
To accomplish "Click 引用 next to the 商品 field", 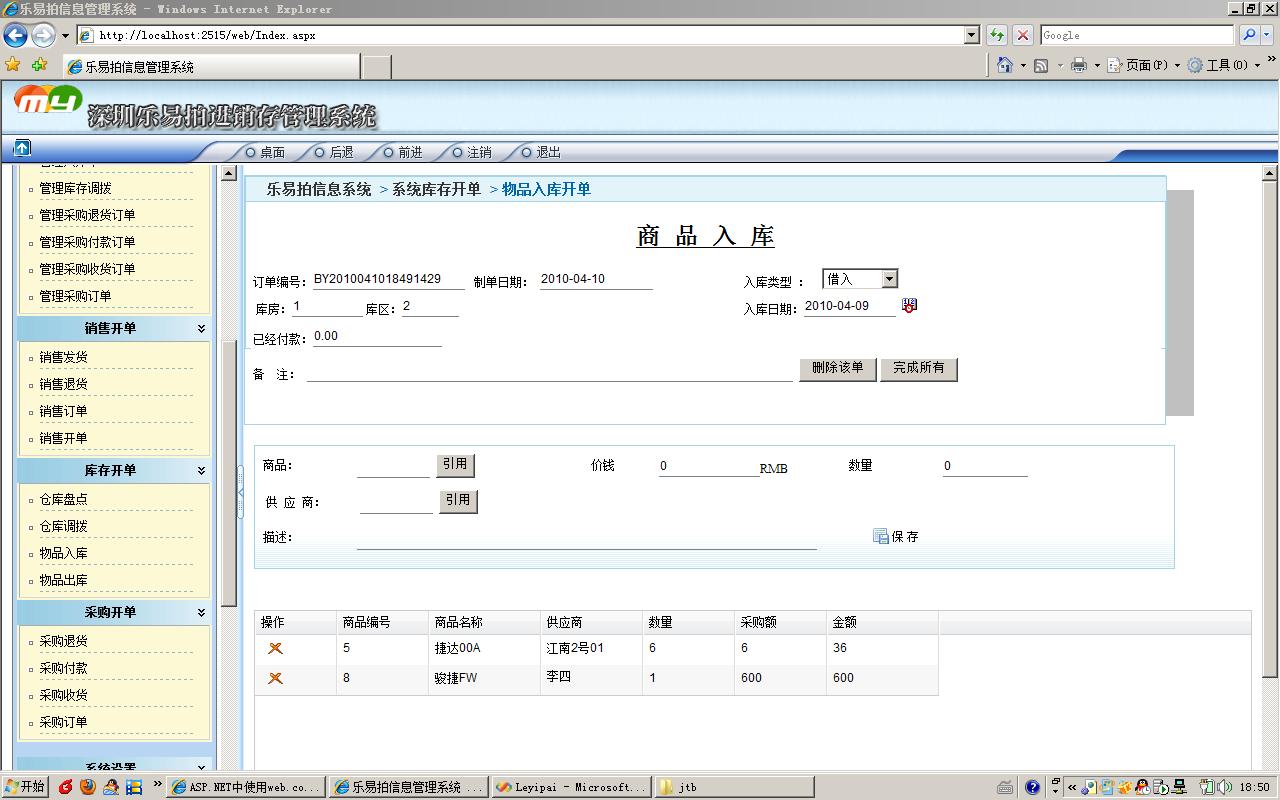I will click(x=456, y=465).
